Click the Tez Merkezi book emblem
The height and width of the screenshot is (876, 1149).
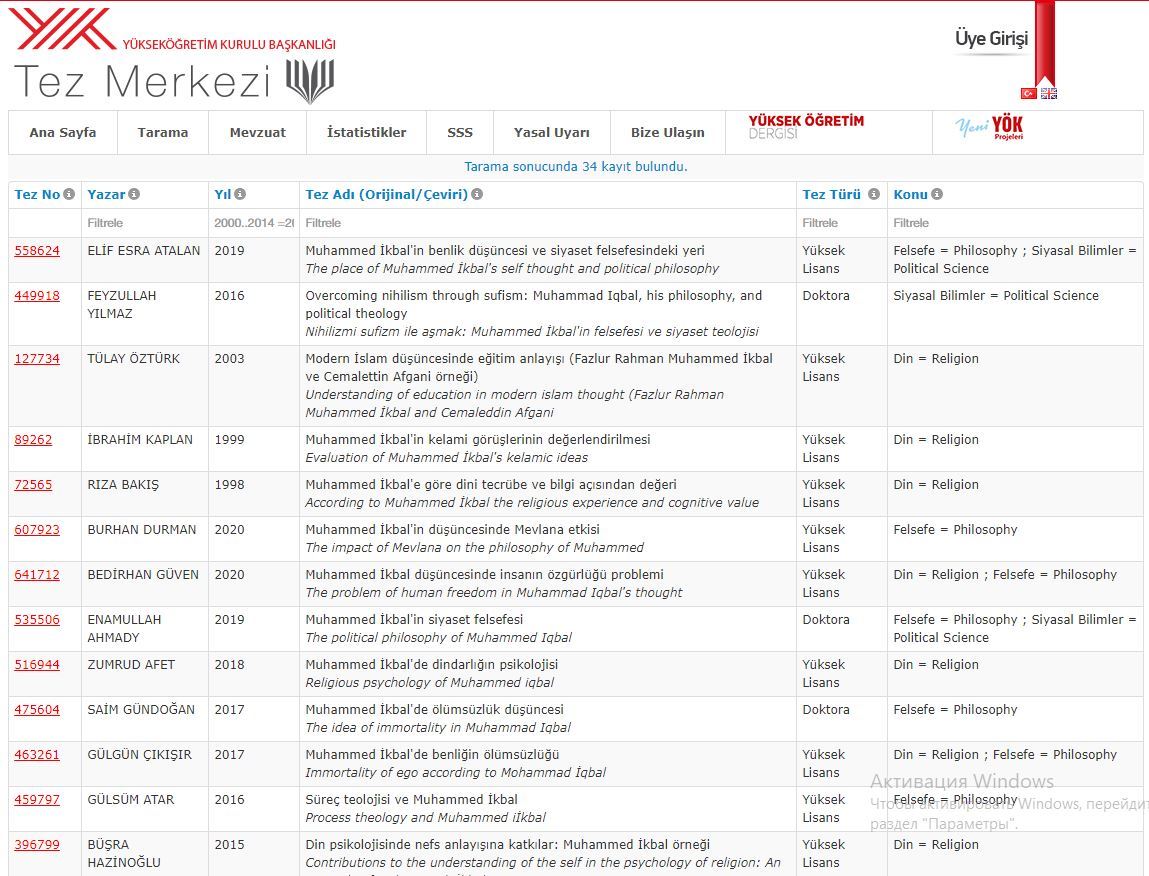click(310, 81)
